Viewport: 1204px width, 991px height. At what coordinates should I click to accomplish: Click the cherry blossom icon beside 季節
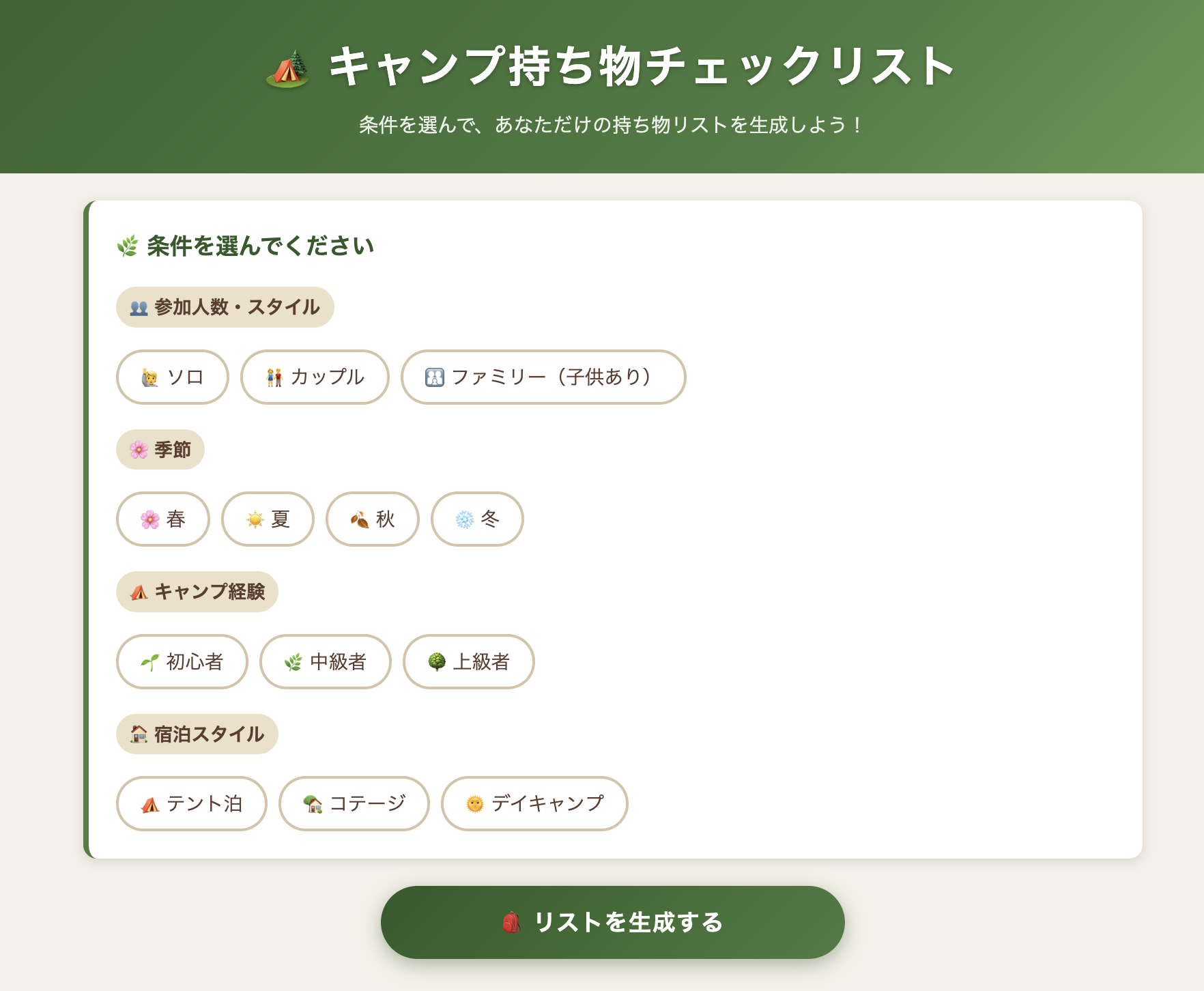139,450
